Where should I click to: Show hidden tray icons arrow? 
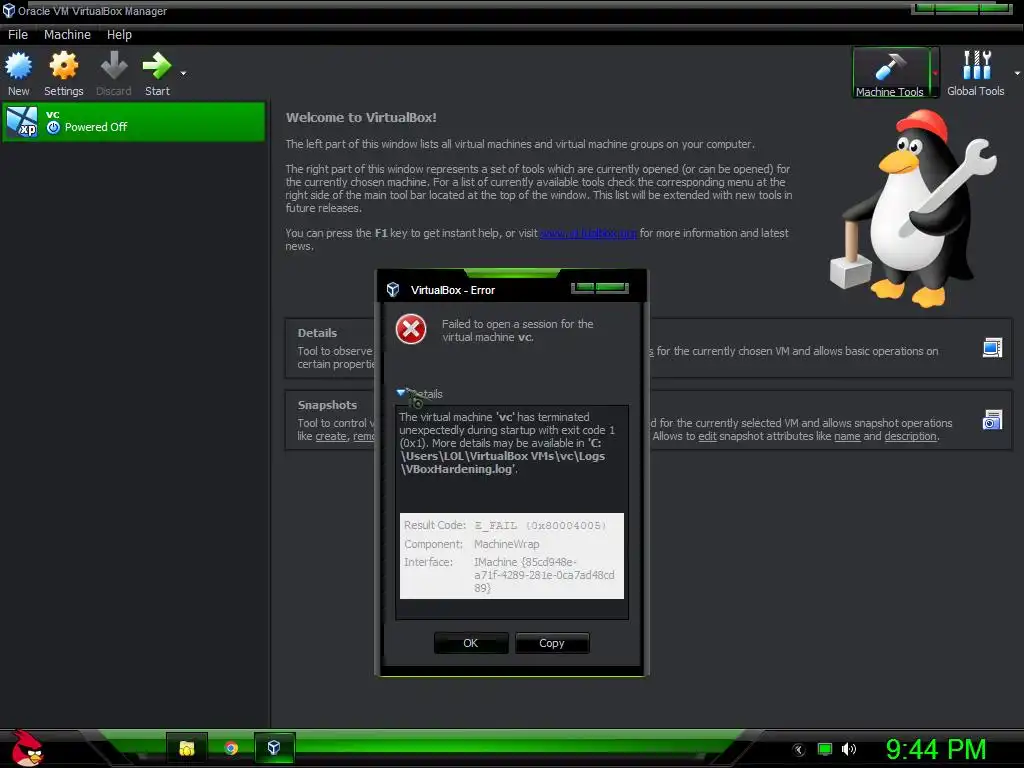[799, 750]
